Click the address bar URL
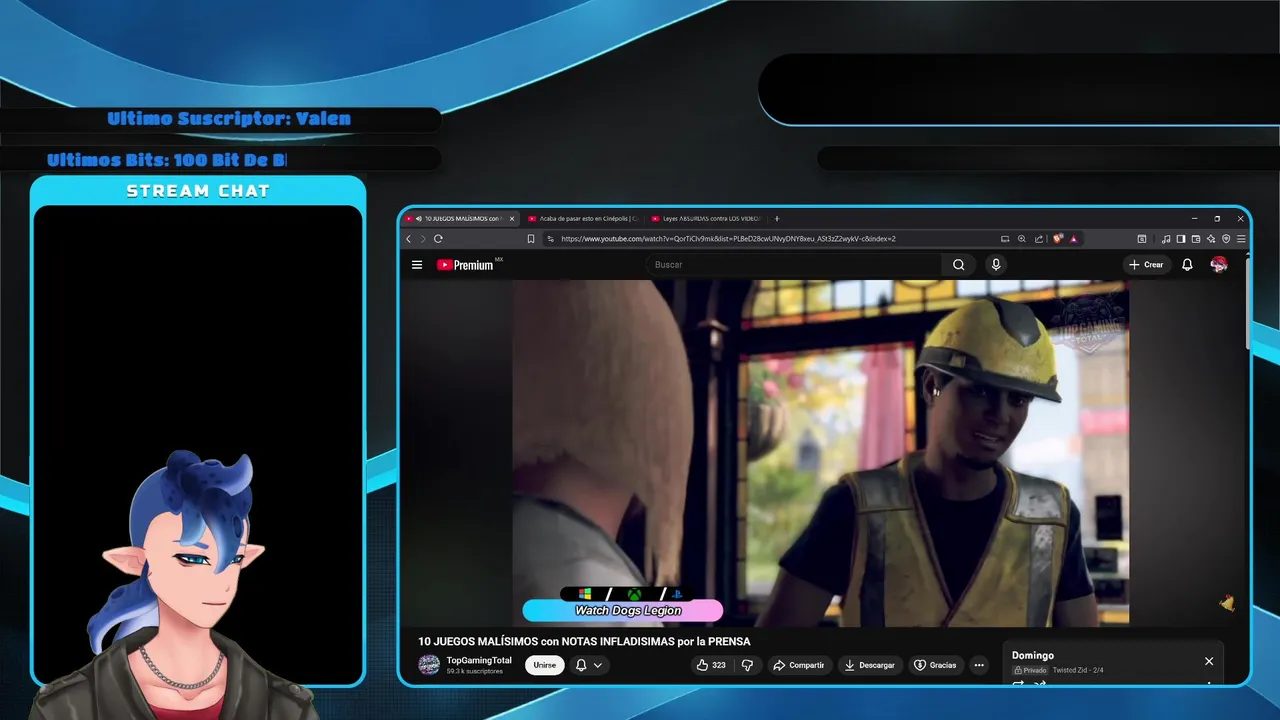Viewport: 1280px width, 720px height. pyautogui.click(x=728, y=239)
